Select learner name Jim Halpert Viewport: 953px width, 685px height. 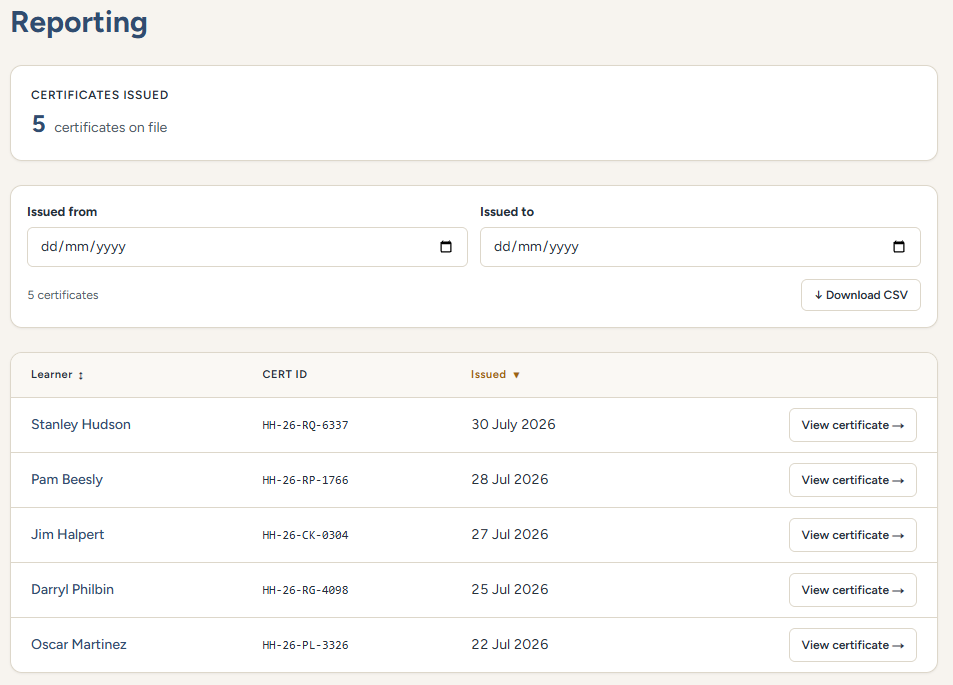click(67, 534)
